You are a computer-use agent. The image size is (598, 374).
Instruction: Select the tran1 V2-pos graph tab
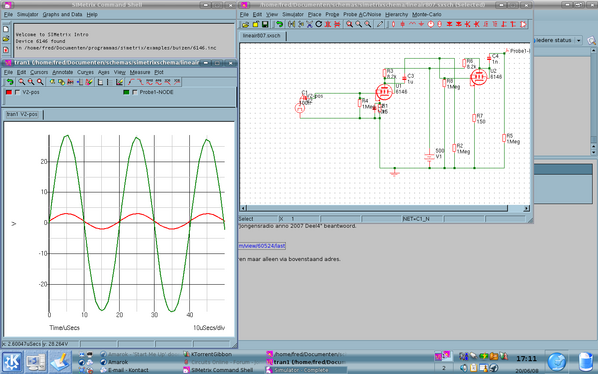pyautogui.click(x=22, y=114)
